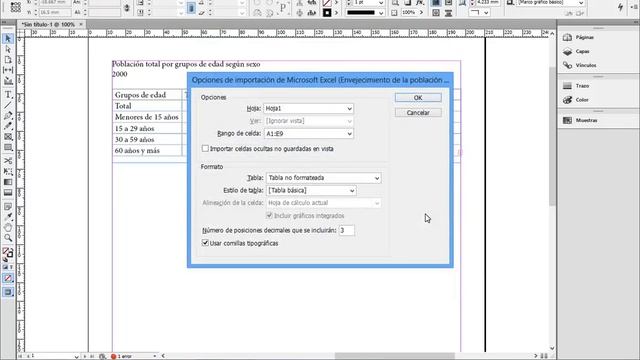The width and height of the screenshot is (640, 360).
Task: Click the decimal positions number field
Action: (347, 231)
